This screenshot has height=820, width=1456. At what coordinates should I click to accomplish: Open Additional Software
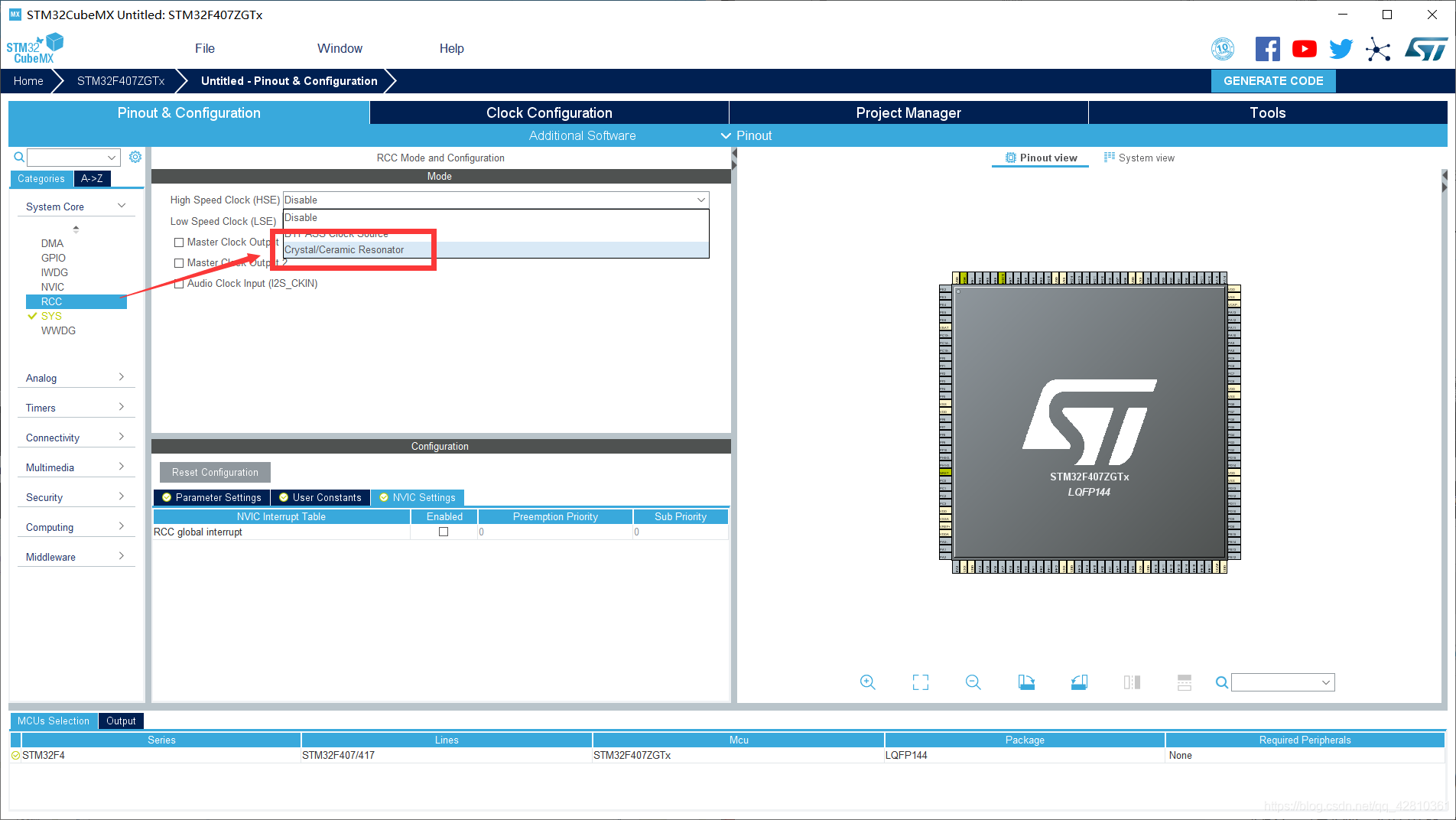(x=582, y=135)
